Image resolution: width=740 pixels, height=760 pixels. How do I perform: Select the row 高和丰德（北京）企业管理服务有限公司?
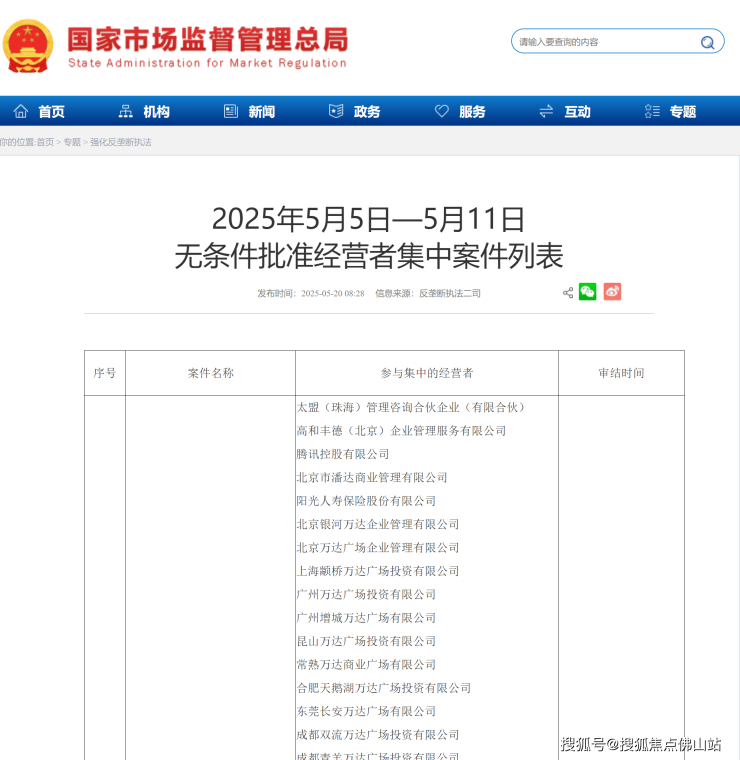click(x=401, y=431)
